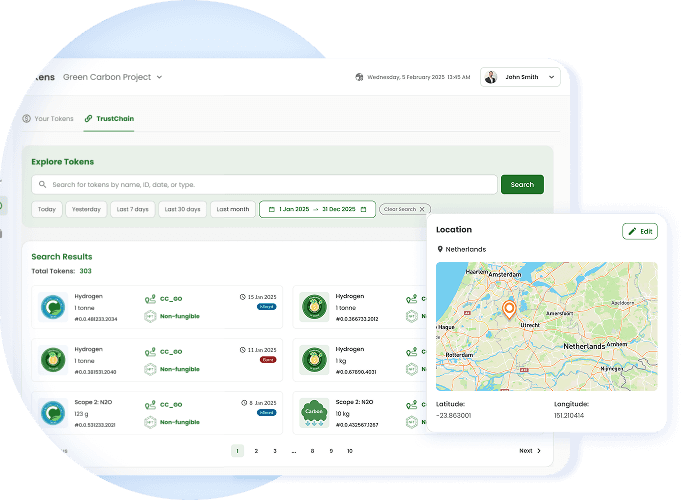Click owner icon on Hydrogen #0.0.366733.2012 card

click(x=411, y=299)
